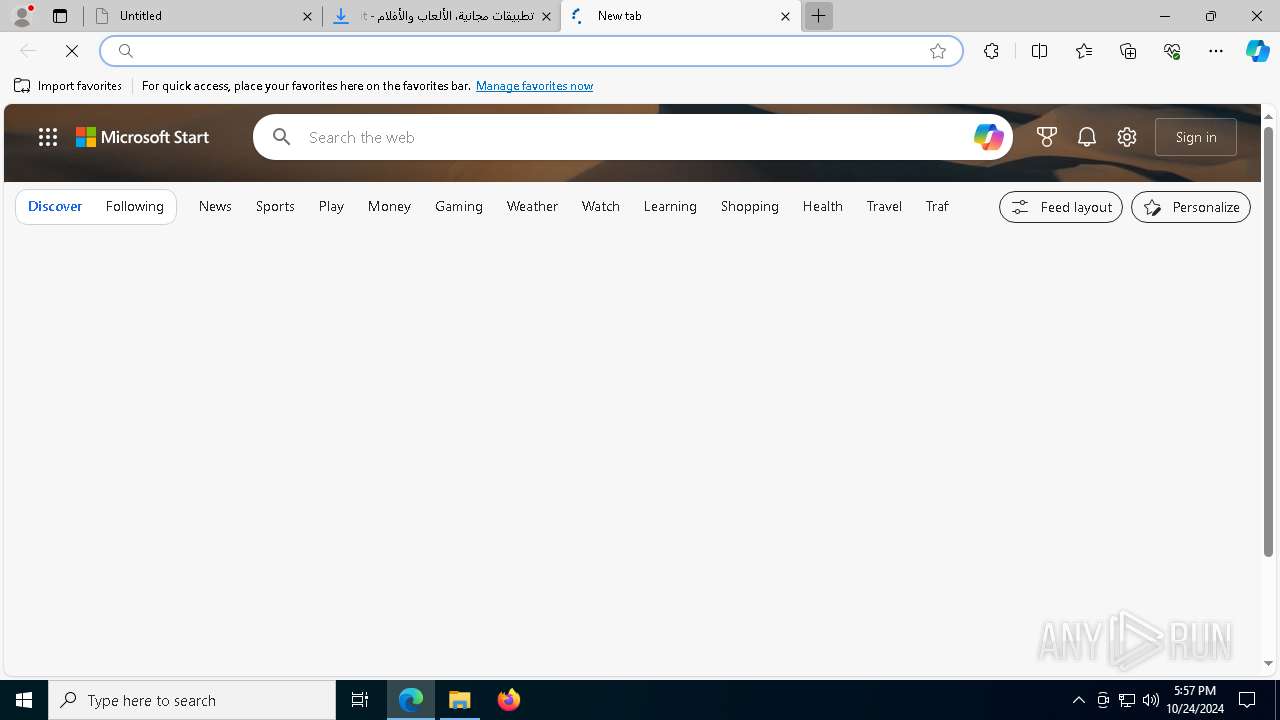Open the Money category
The image size is (1280, 720).
[x=389, y=206]
